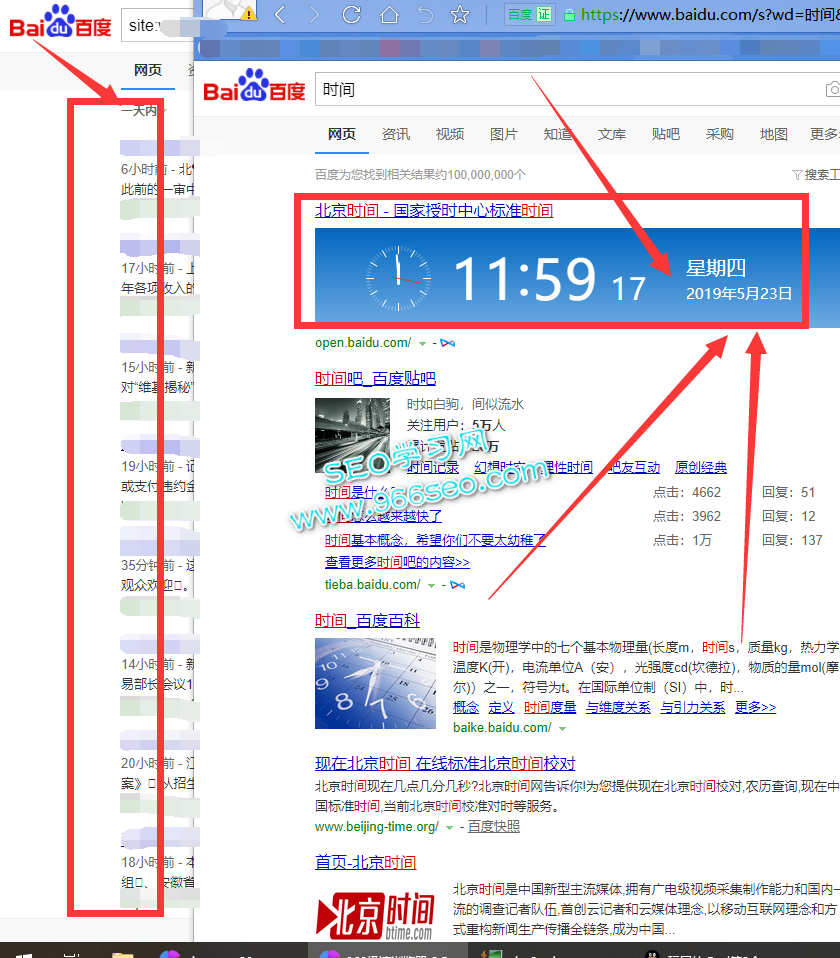840x958 pixels.
Task: Switch to the 采购 tab
Action: click(719, 134)
